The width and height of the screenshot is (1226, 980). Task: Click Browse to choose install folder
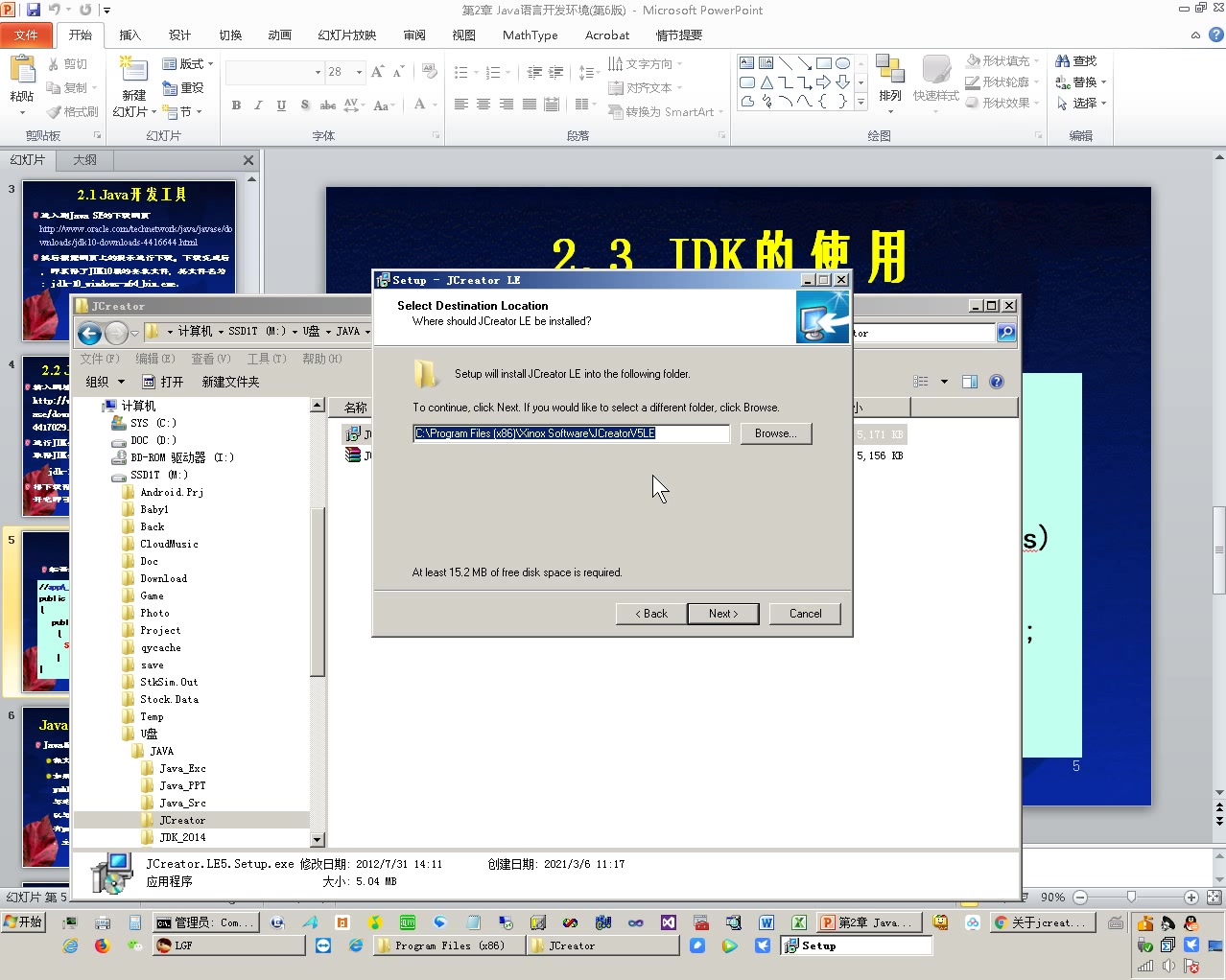click(x=775, y=432)
